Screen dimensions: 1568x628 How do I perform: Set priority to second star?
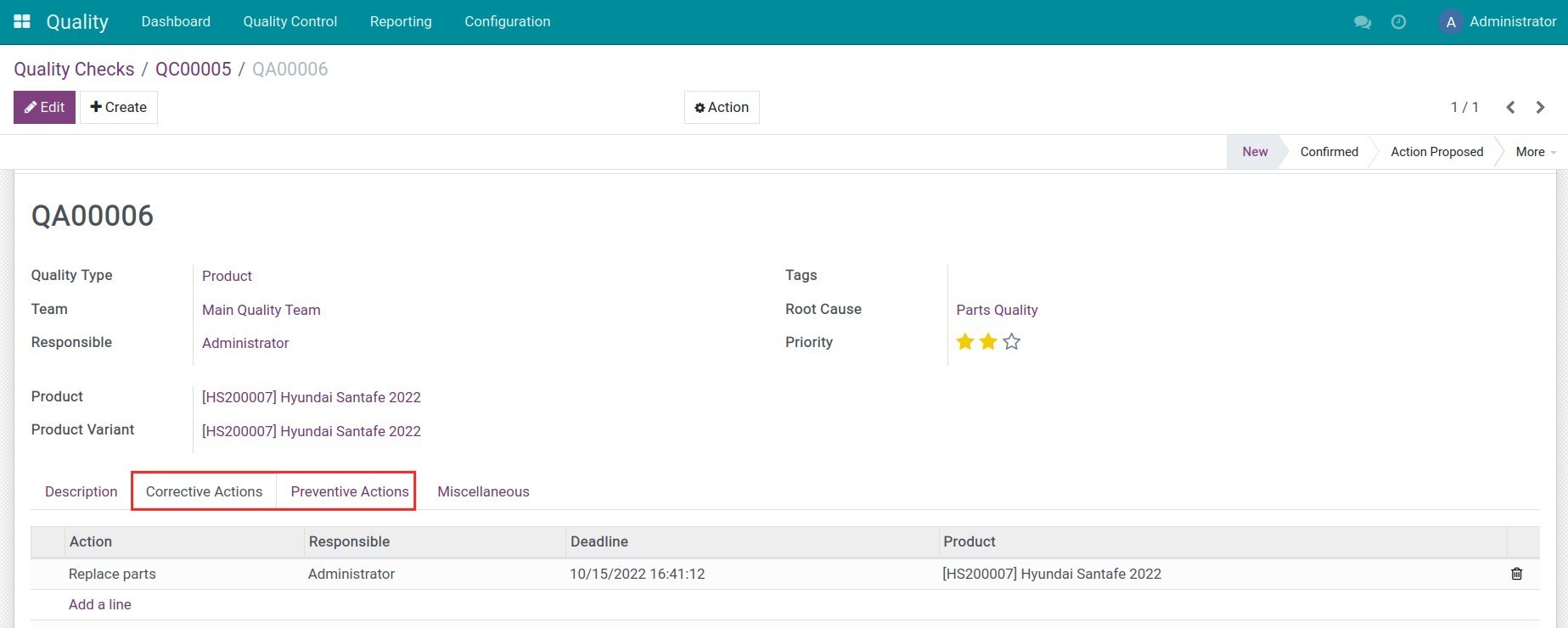click(988, 342)
